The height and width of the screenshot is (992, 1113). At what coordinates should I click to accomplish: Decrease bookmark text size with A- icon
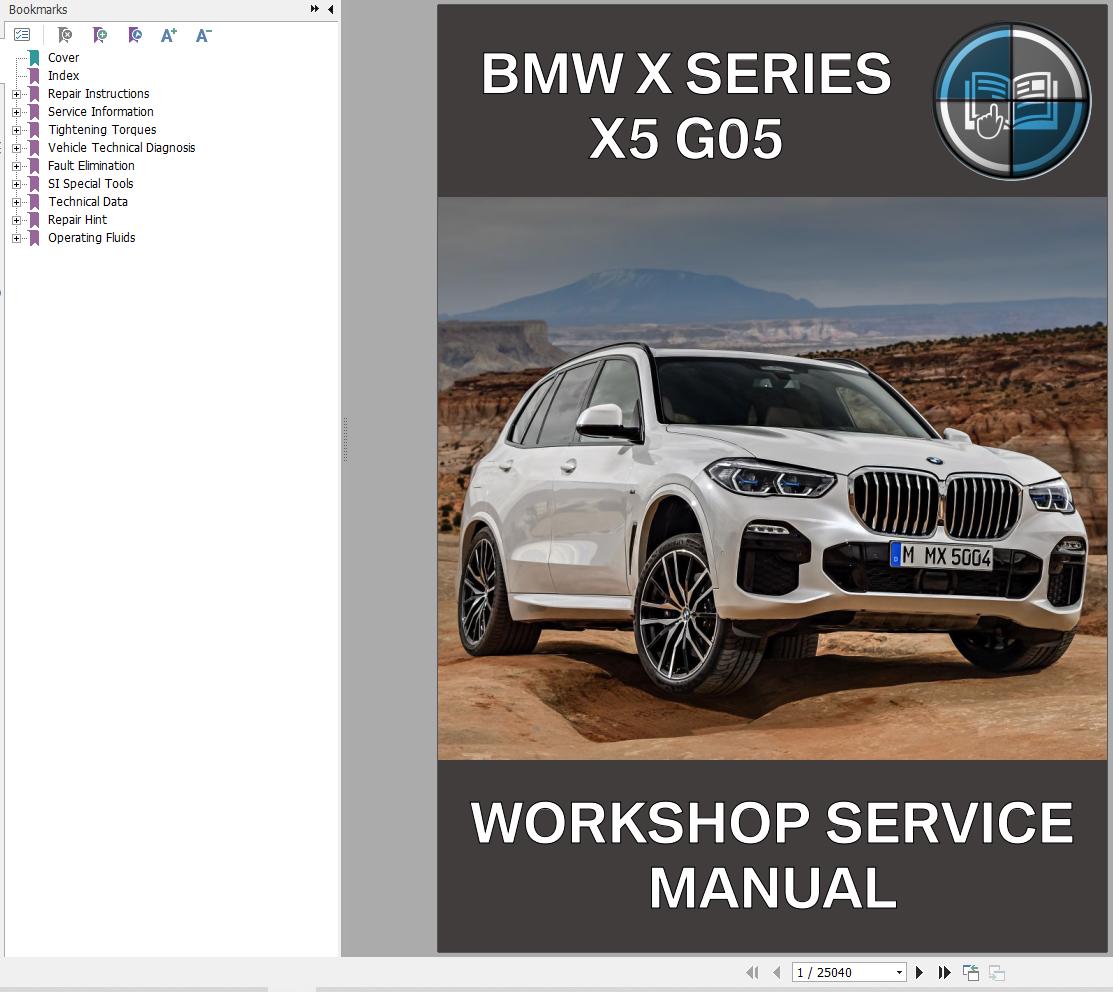[x=203, y=35]
